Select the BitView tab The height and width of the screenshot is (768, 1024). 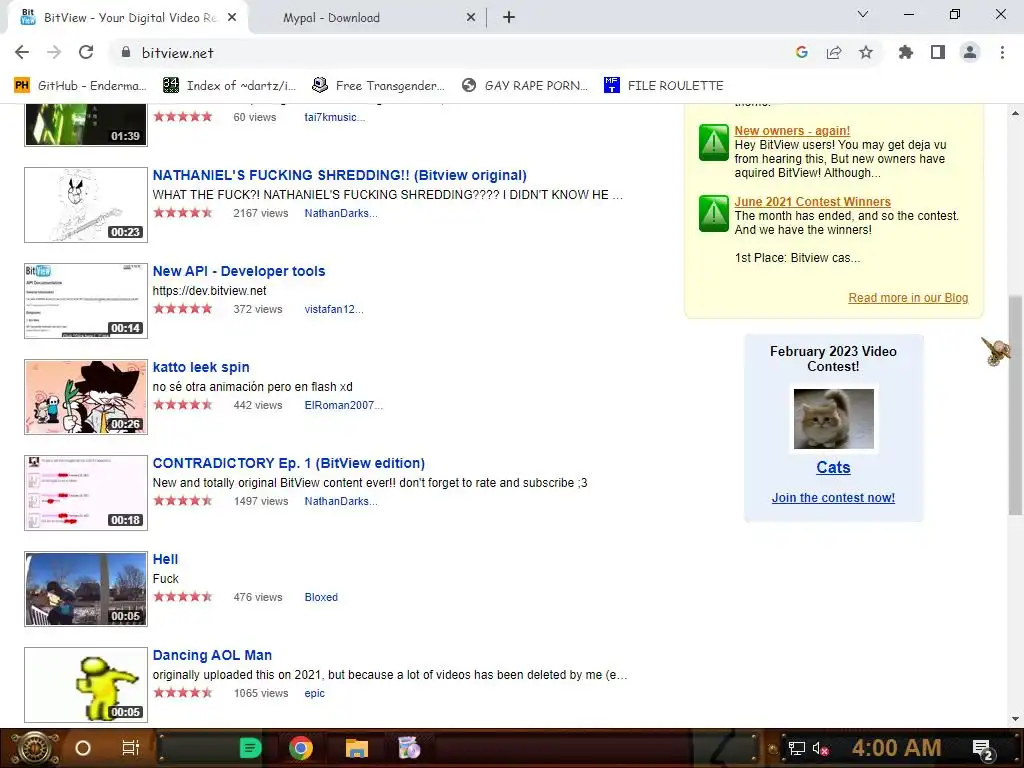pyautogui.click(x=127, y=18)
